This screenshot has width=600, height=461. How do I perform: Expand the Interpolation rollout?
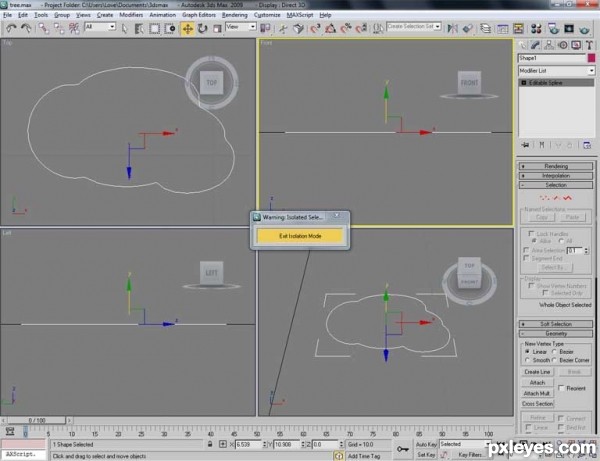[x=556, y=176]
